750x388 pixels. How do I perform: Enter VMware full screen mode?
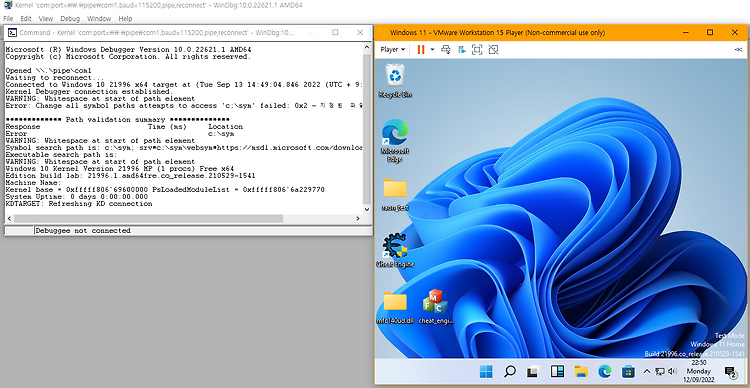coord(477,49)
